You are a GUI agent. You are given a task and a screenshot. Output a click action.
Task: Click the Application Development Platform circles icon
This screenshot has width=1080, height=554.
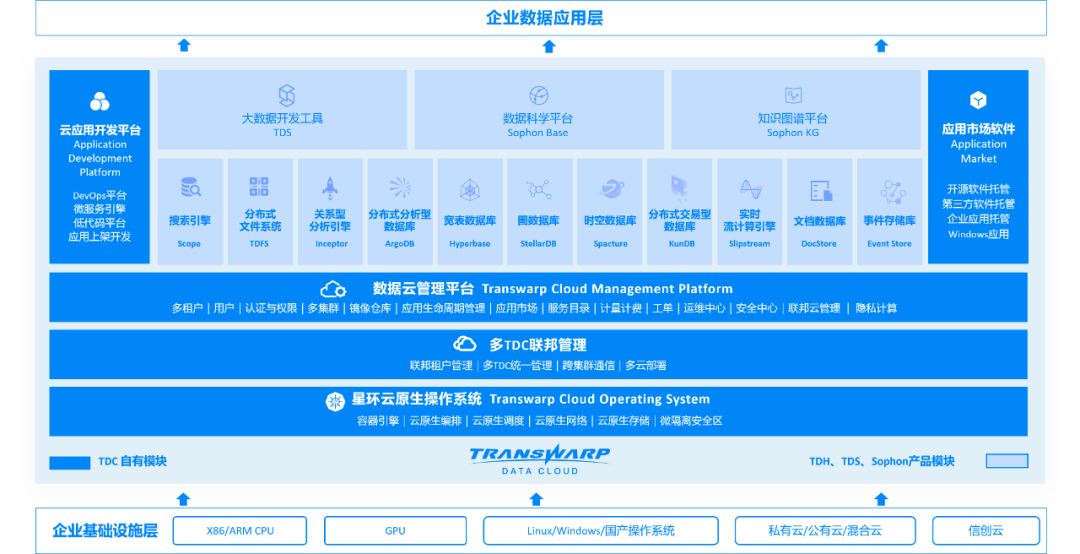coord(100,101)
